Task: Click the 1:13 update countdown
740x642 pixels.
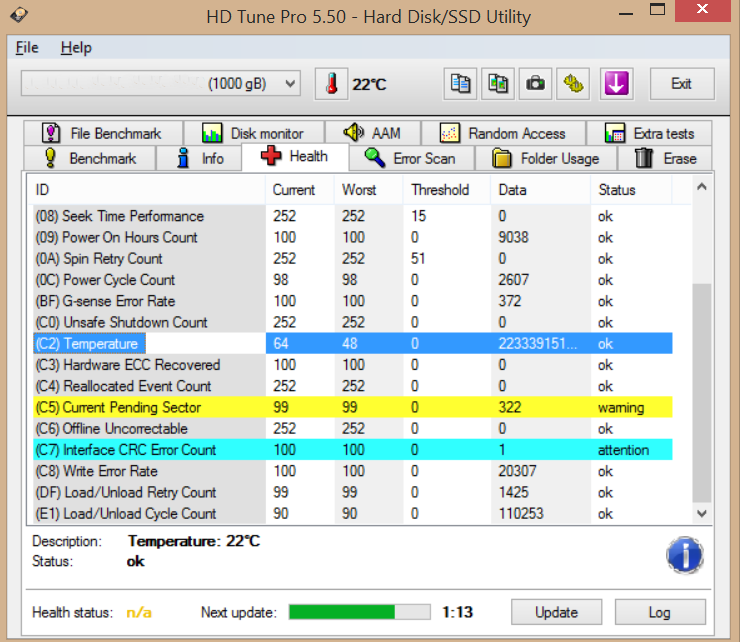Action: [457, 612]
